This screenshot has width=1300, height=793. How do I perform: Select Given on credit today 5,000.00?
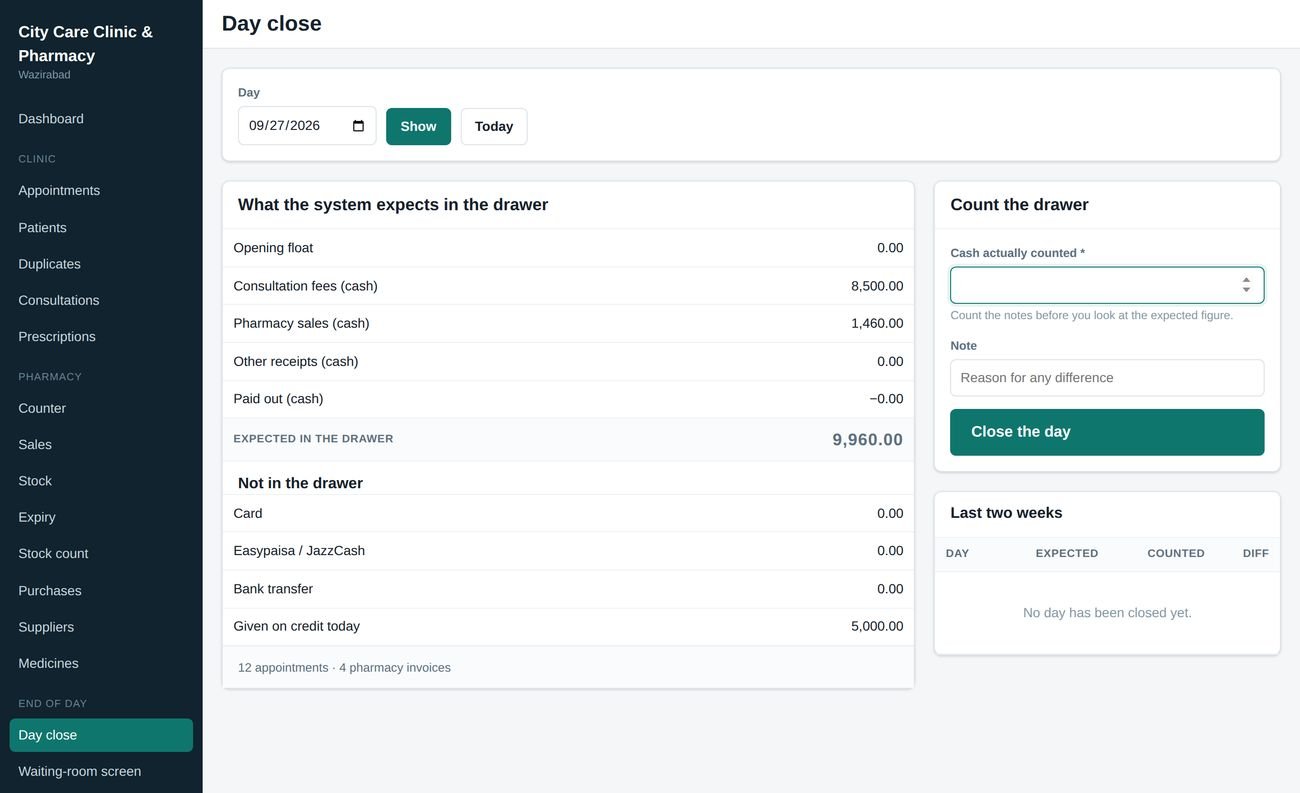coord(877,626)
